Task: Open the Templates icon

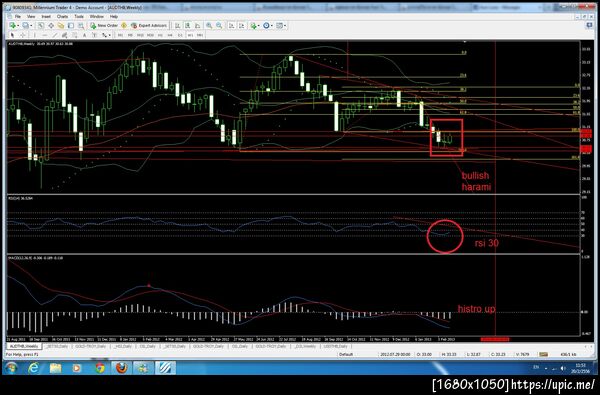Action: [x=279, y=26]
